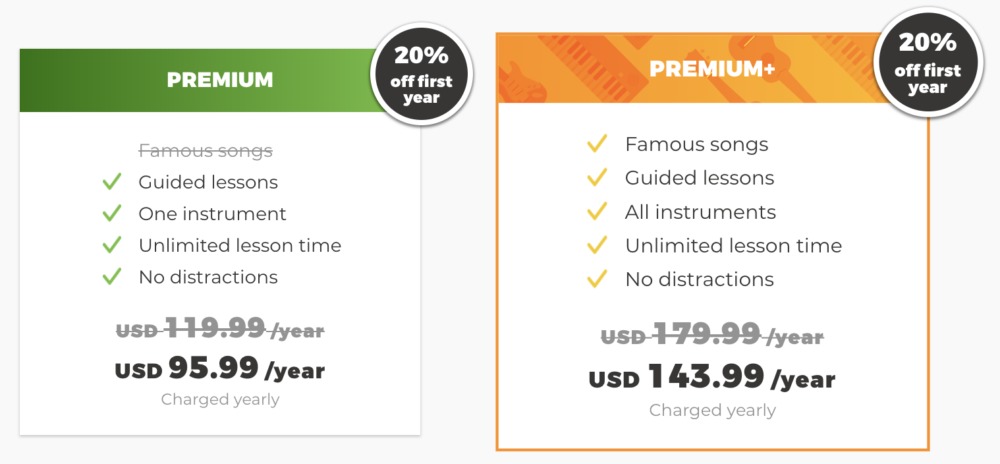Click the green checkmark beside One instrument
The height and width of the screenshot is (464, 1000).
(x=112, y=214)
